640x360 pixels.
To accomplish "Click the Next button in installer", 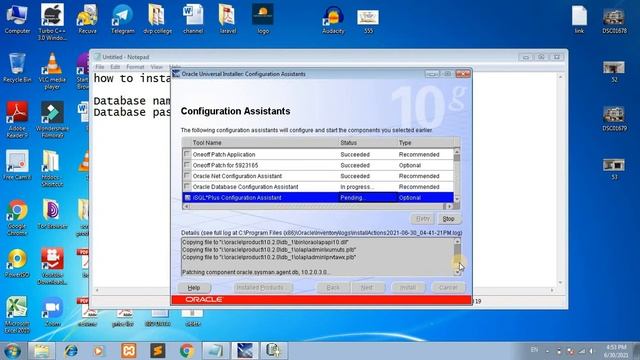I will 367,288.
